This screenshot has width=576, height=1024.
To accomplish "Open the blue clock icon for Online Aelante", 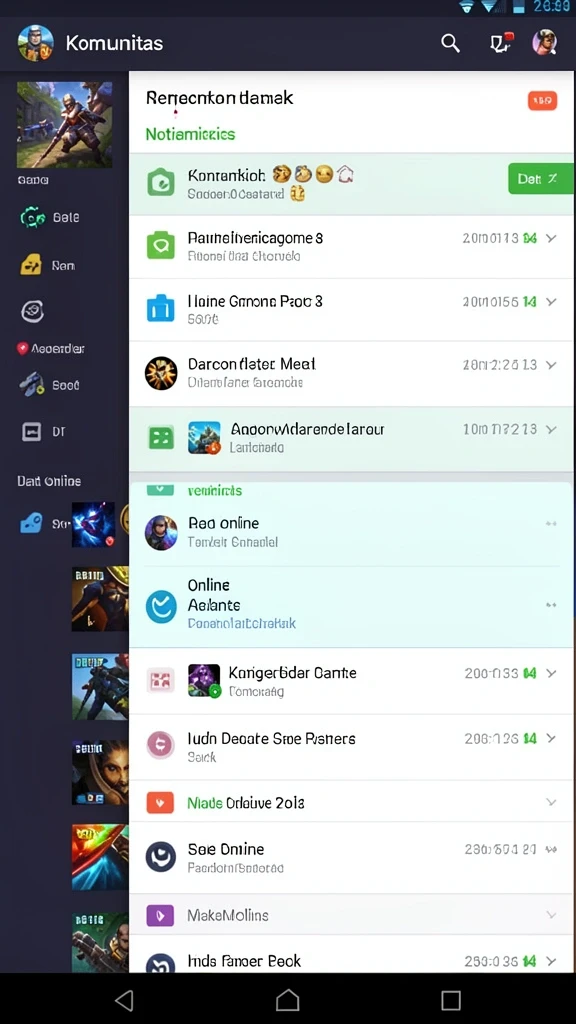I will click(161, 606).
